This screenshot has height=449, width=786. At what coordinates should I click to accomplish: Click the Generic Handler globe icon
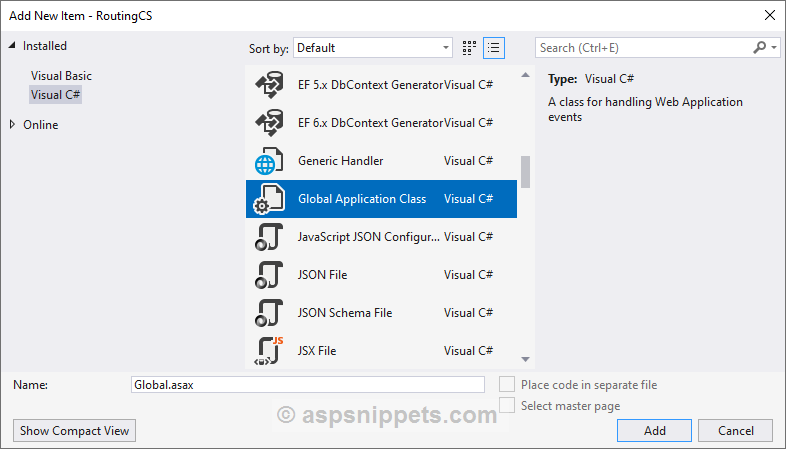point(269,161)
